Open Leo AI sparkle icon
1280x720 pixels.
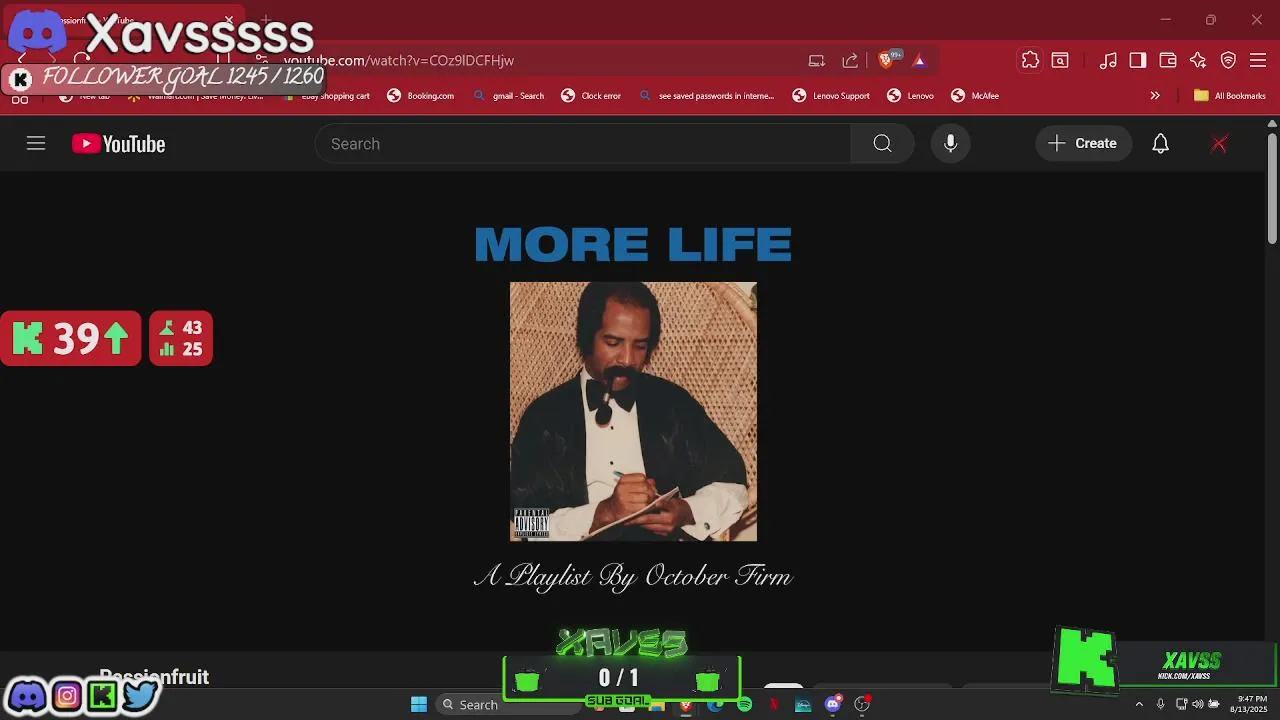pos(1198,61)
